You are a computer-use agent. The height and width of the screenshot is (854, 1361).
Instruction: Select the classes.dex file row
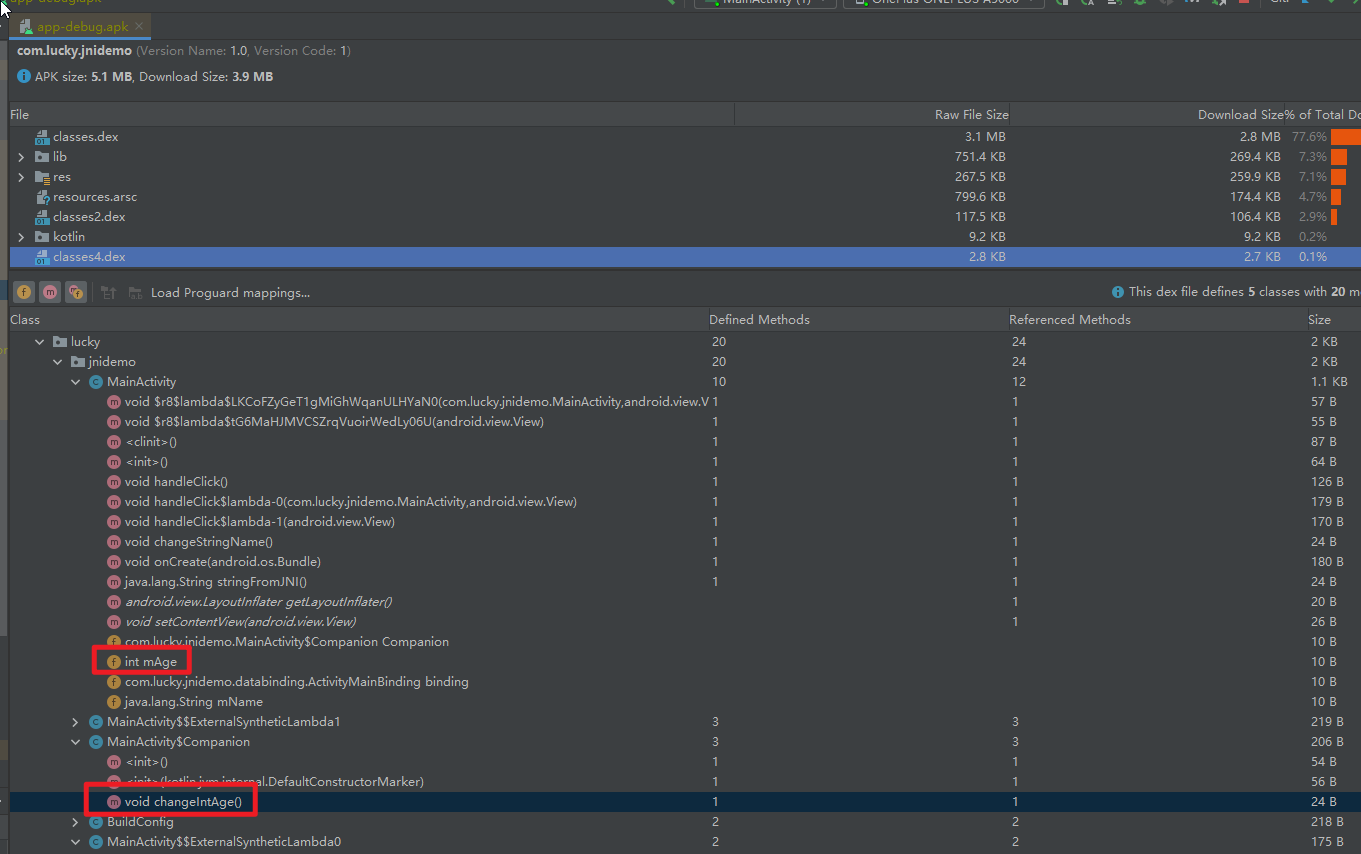pos(685,137)
